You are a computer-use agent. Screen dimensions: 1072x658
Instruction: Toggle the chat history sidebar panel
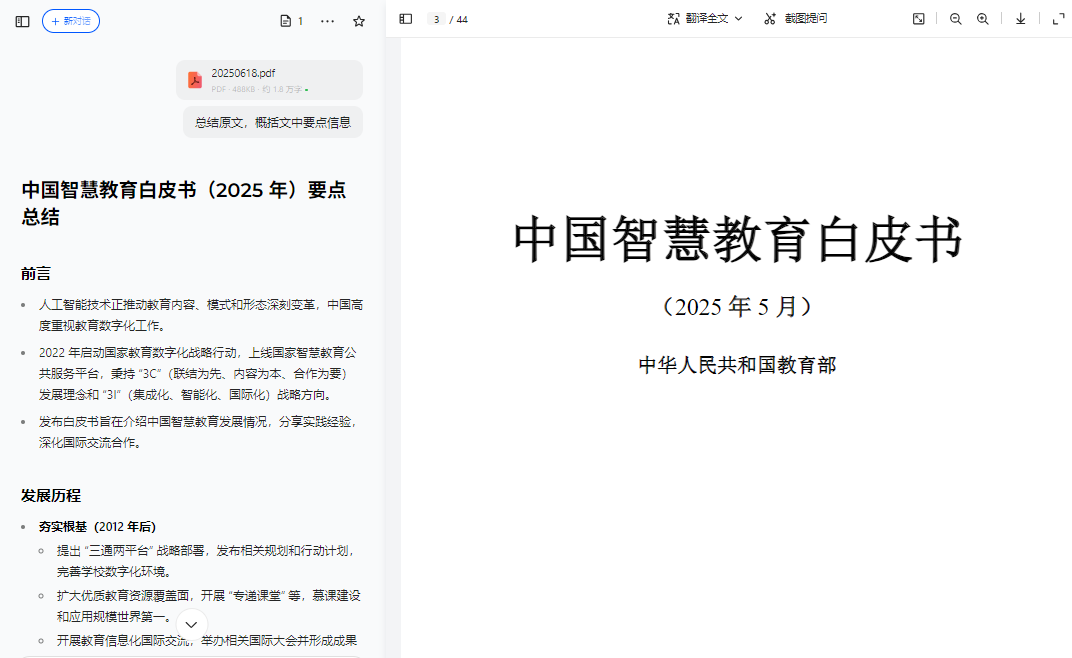[x=22, y=20]
